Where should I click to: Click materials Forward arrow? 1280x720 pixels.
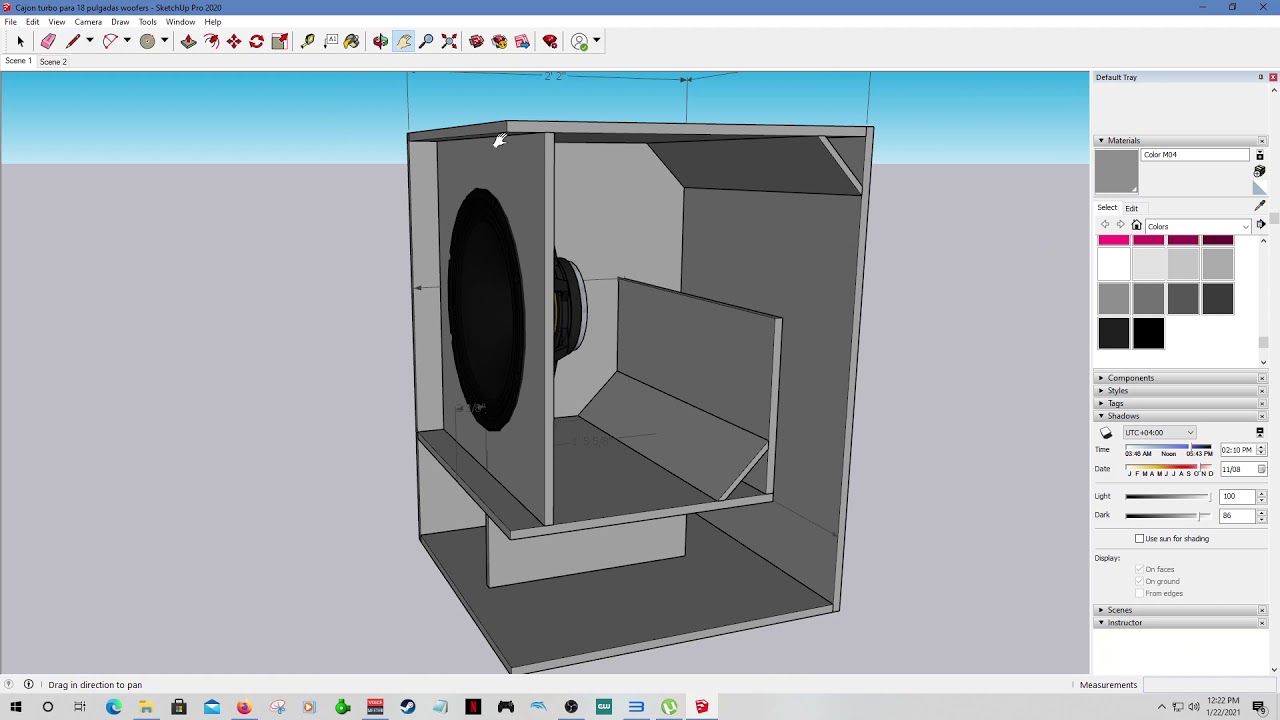[1120, 225]
